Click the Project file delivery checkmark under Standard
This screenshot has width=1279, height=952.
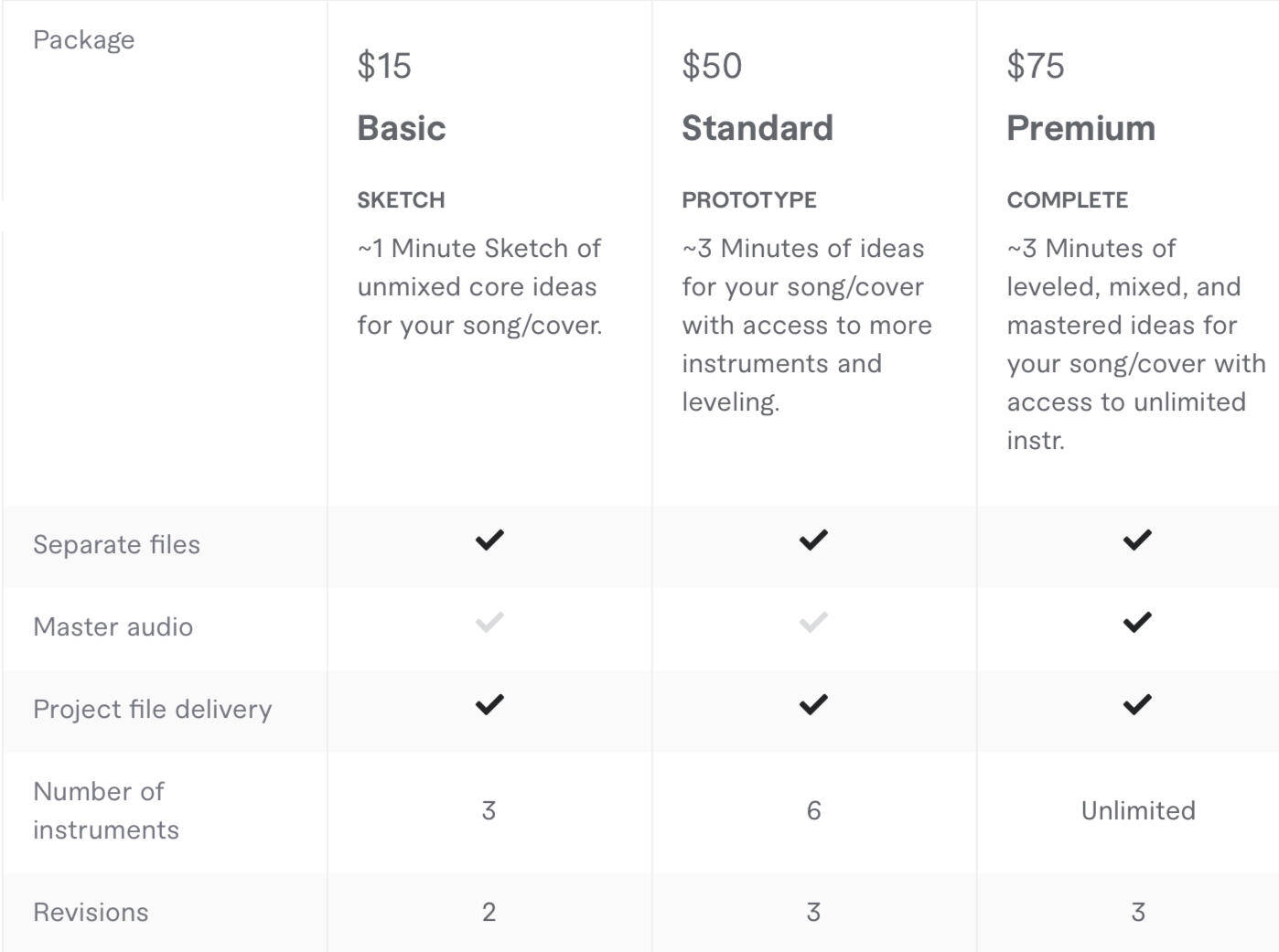click(813, 704)
